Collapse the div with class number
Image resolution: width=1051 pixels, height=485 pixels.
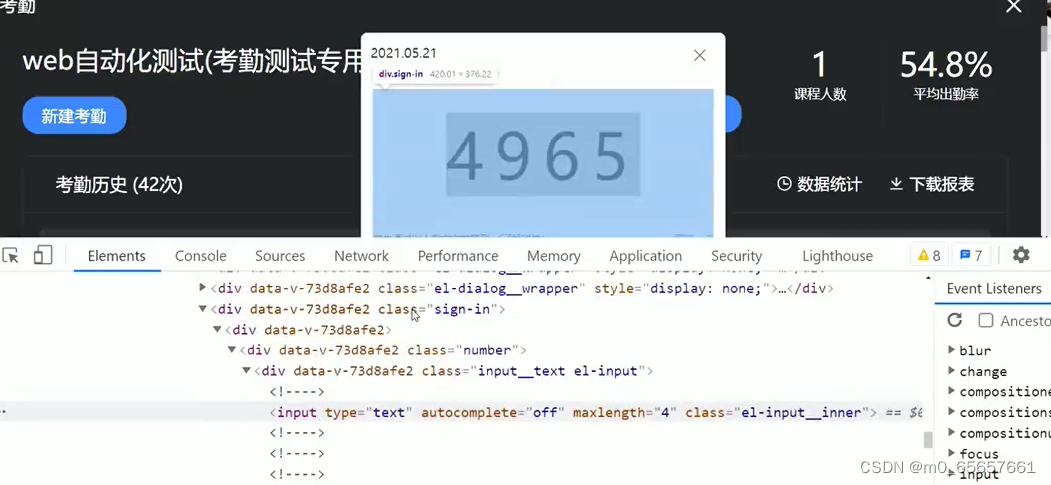231,350
